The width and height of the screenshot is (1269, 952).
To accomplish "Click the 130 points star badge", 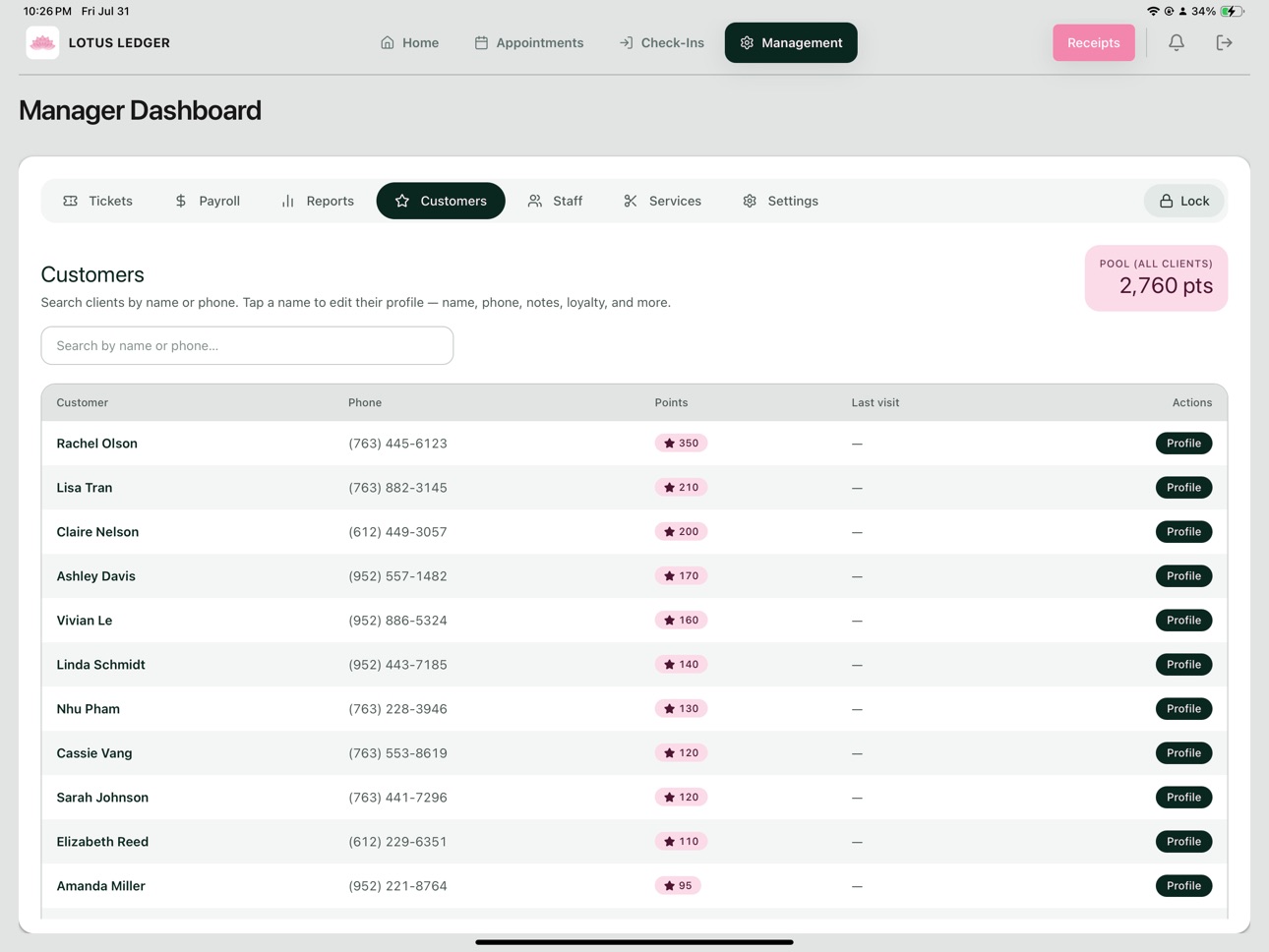I will 681,709.
